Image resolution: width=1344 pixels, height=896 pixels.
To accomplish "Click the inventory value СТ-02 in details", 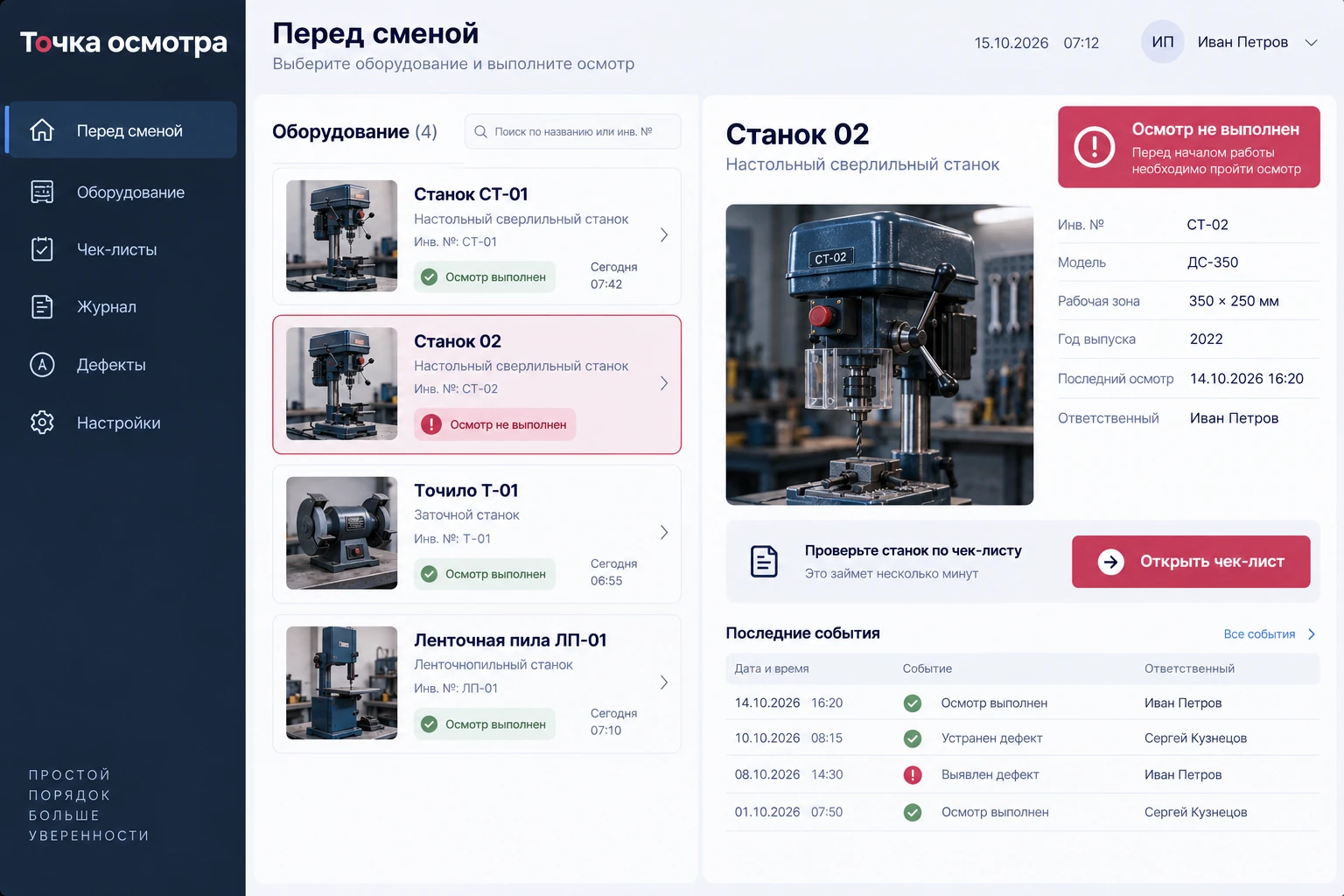I will (1207, 225).
